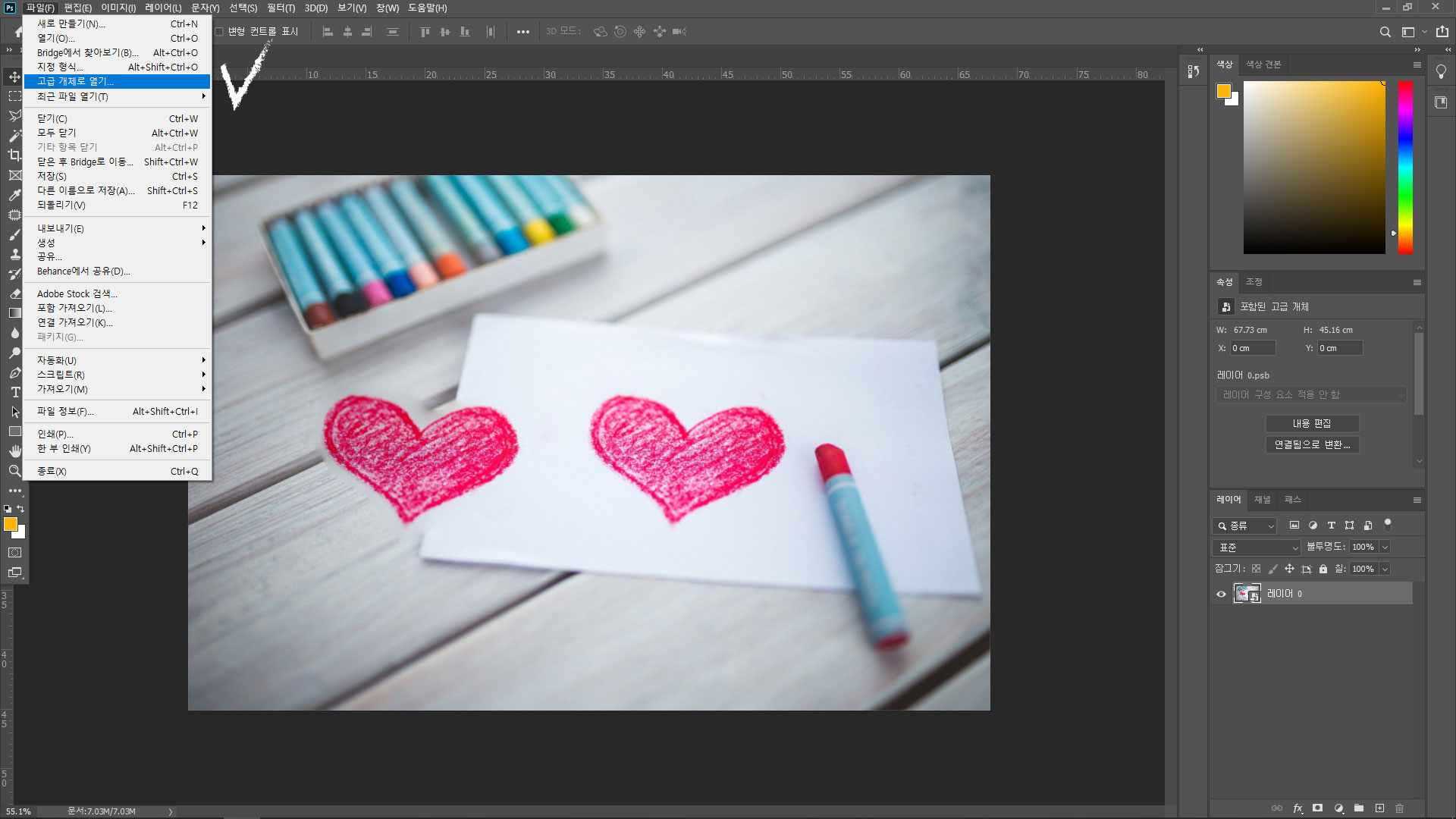Expand the 내보내기(E) submenu
Viewport: 1456px width, 819px height.
point(117,228)
